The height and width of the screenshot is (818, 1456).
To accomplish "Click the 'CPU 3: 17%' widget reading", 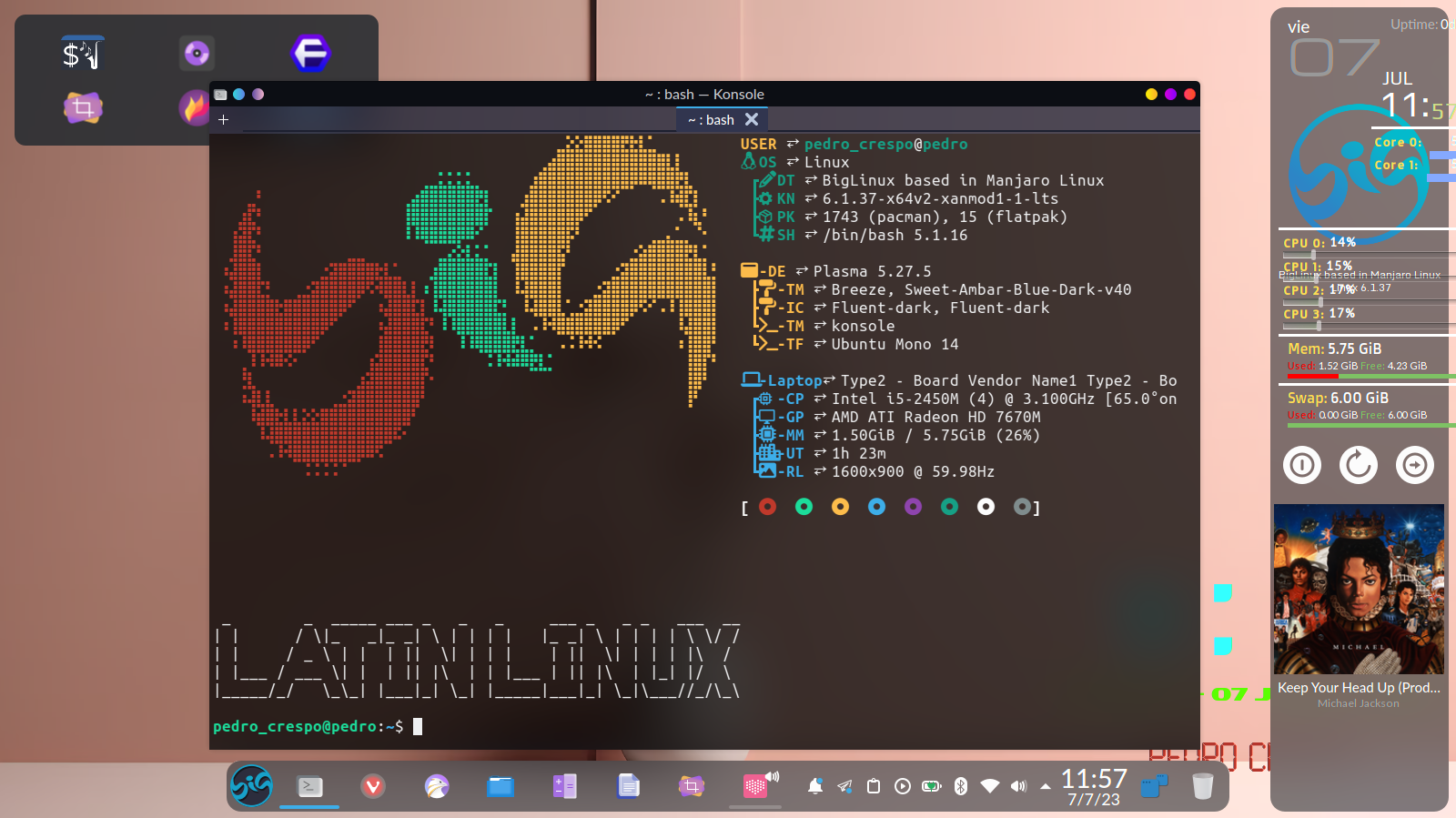I will click(x=1319, y=314).
